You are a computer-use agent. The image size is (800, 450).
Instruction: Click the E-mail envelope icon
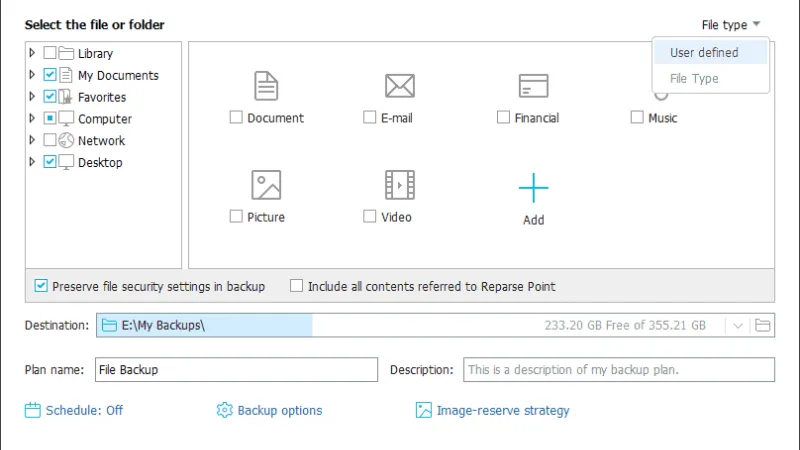click(399, 86)
